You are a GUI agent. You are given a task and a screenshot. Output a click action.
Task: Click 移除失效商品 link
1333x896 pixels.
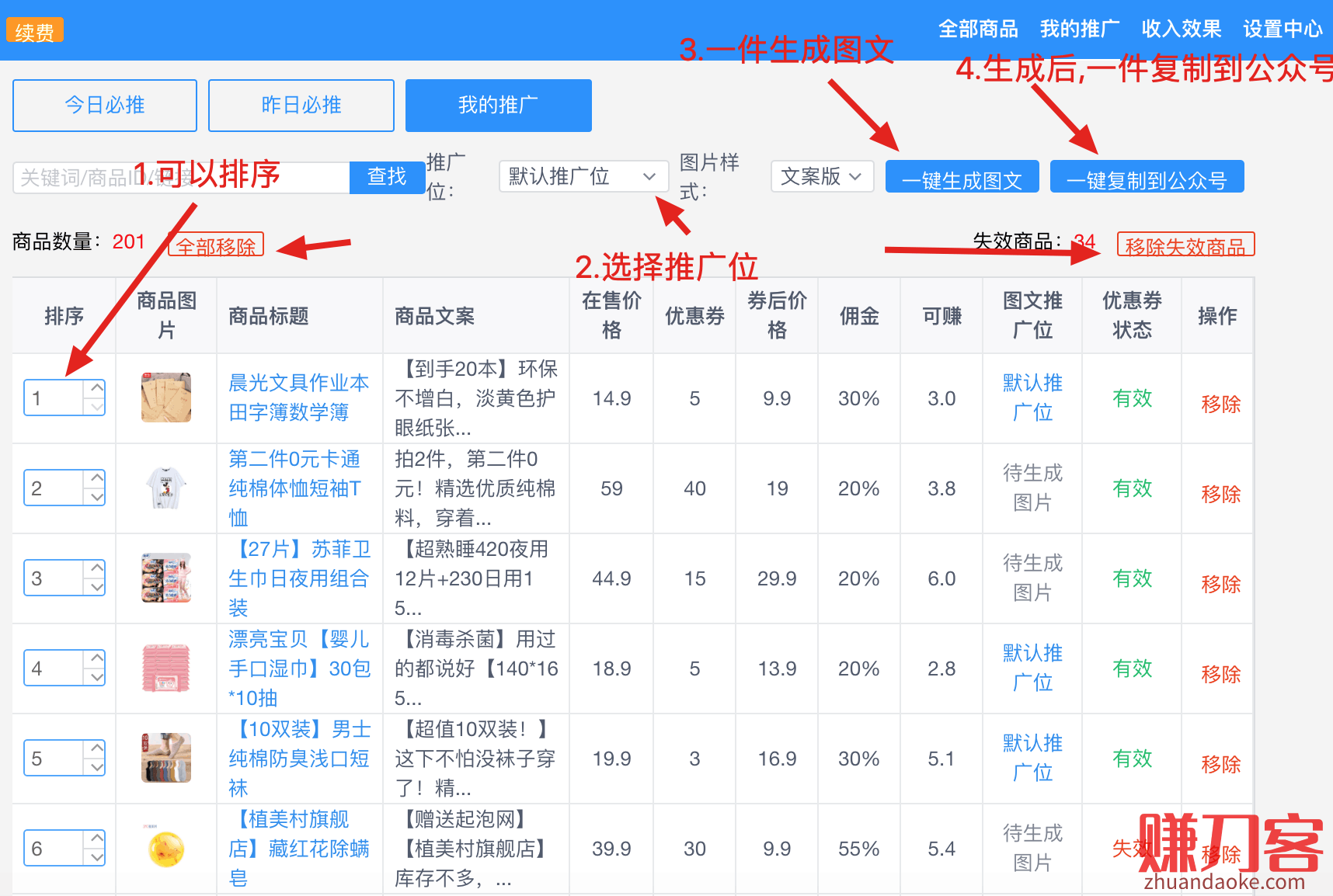pos(1185,245)
